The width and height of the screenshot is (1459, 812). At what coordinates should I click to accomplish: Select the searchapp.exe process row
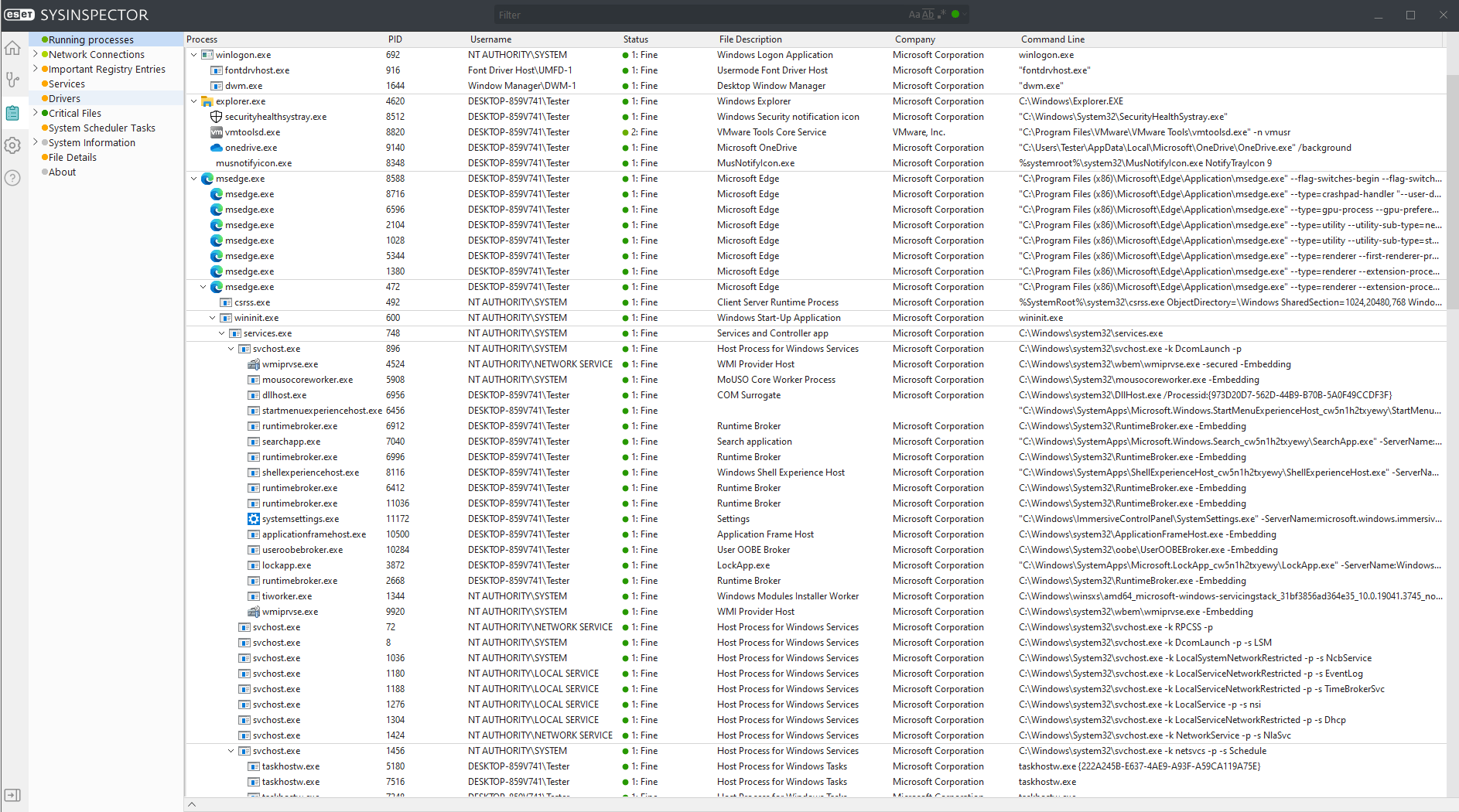(x=816, y=442)
